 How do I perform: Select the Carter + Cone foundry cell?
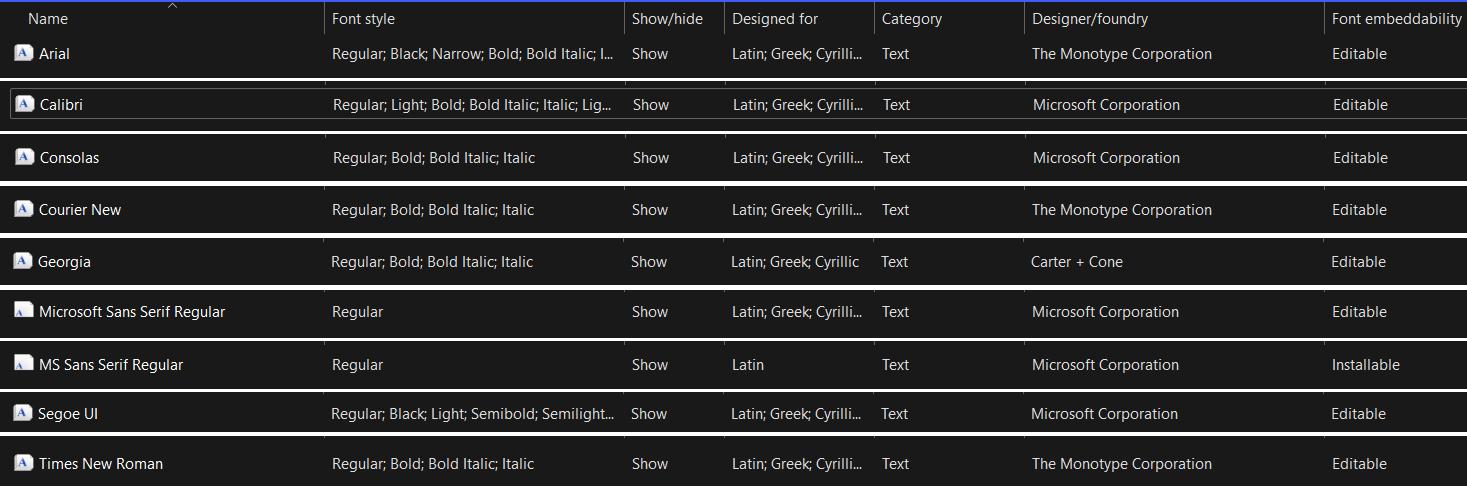click(1076, 262)
